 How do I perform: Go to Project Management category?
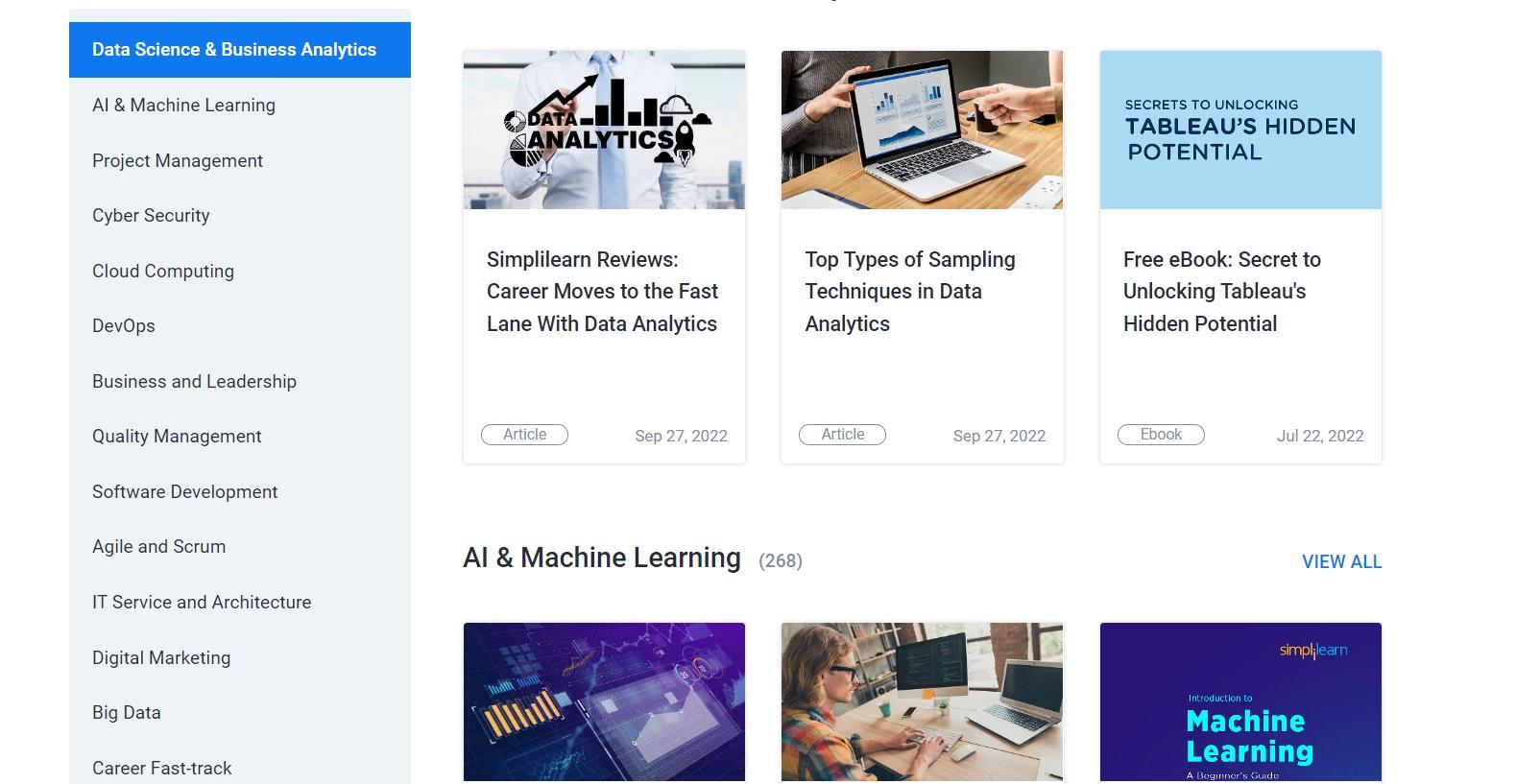[239, 160]
